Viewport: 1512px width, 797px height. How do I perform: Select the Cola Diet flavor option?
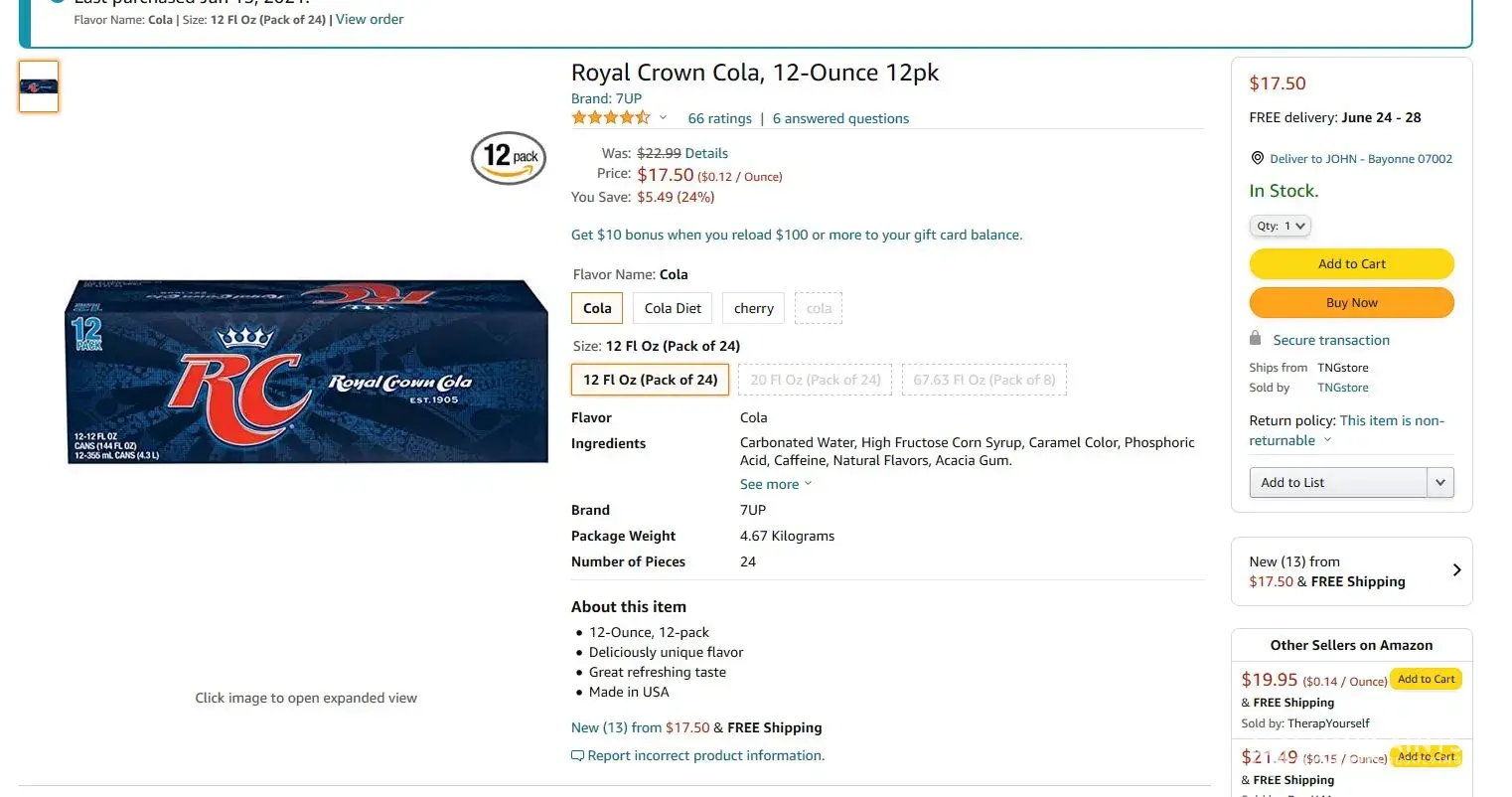click(x=673, y=308)
